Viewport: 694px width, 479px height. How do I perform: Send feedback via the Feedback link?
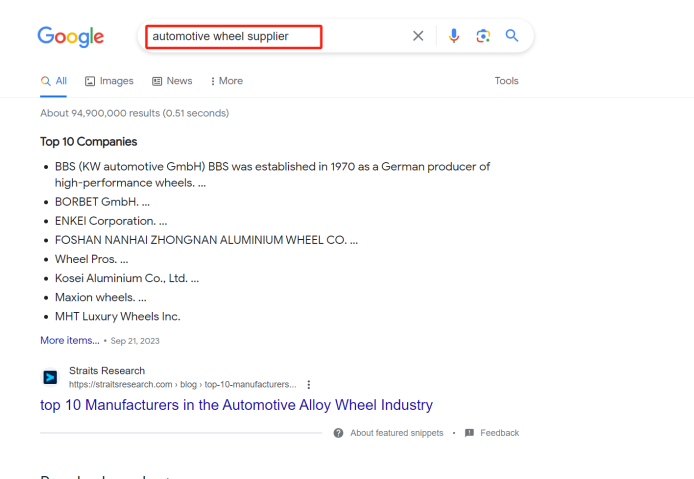click(500, 433)
